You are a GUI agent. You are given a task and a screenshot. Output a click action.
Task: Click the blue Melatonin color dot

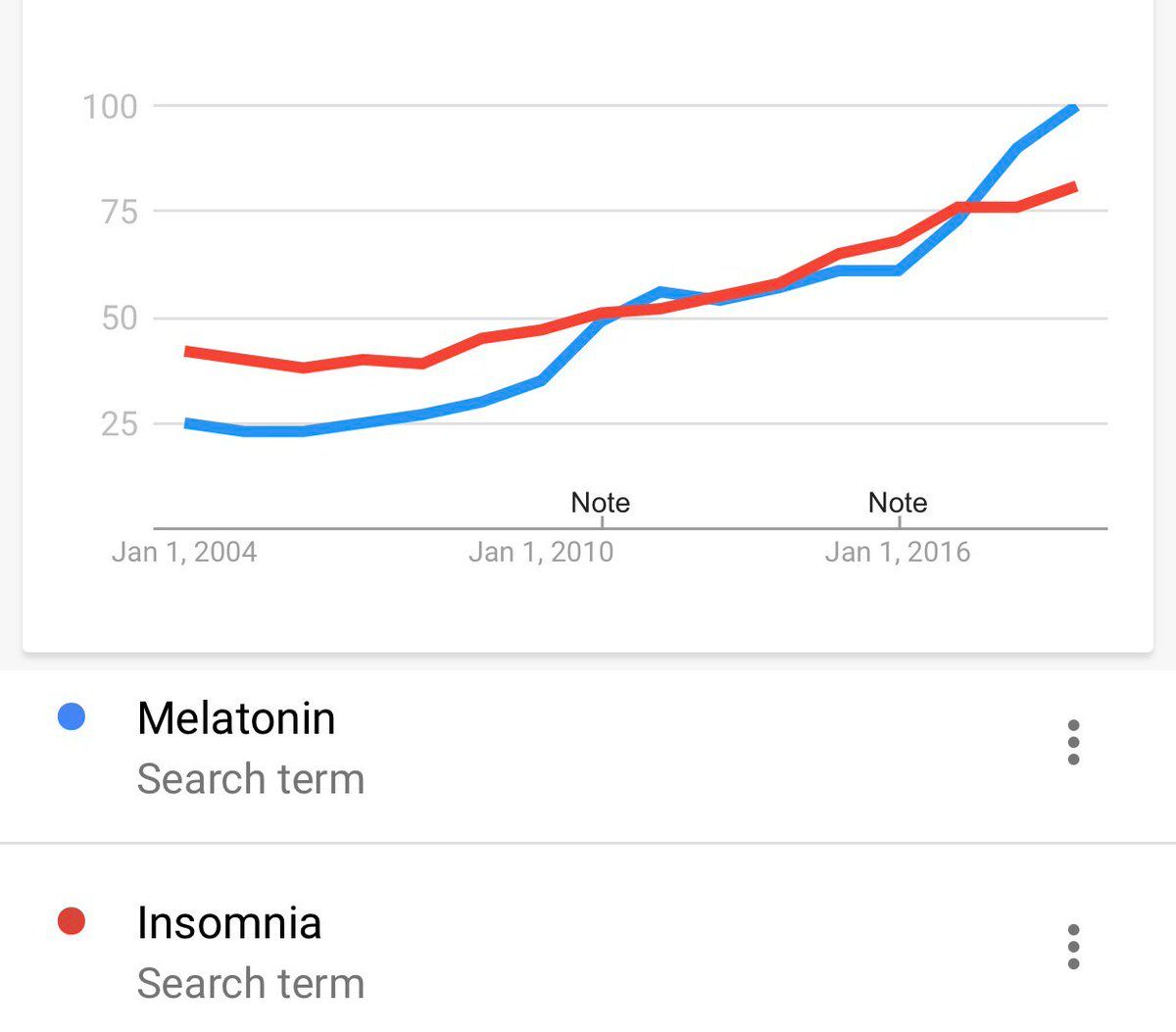tap(72, 717)
